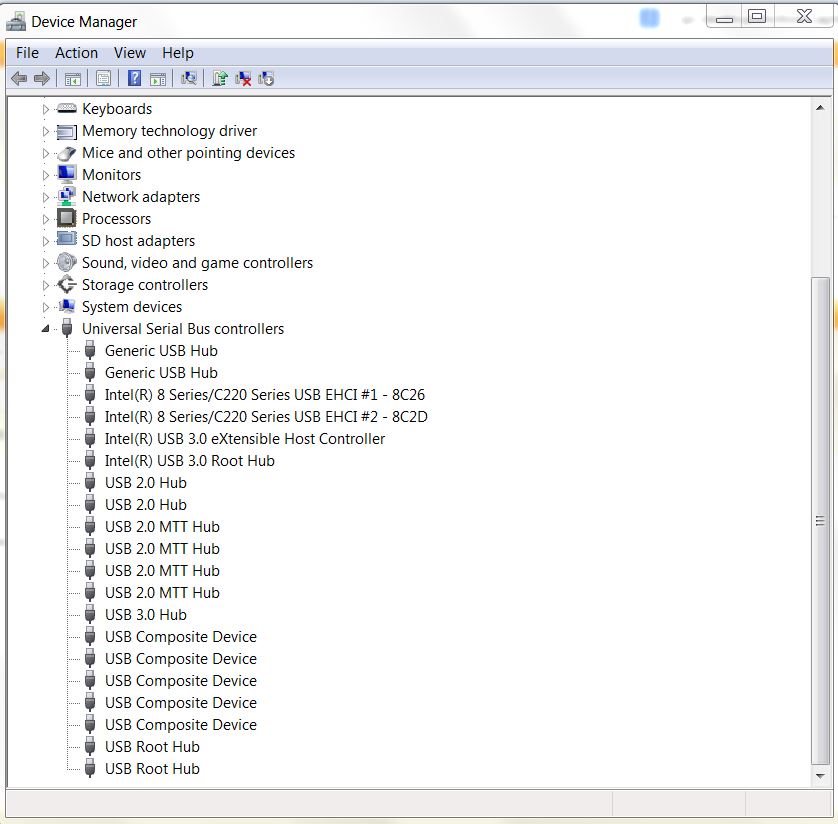838x824 pixels.
Task: Click the Uninstall device icon with red X
Action: pyautogui.click(x=243, y=79)
